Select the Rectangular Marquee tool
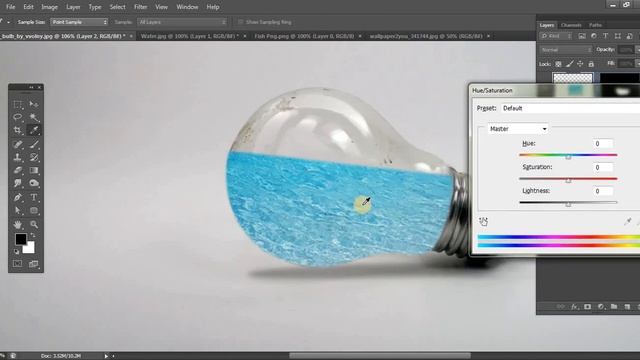 (x=18, y=104)
